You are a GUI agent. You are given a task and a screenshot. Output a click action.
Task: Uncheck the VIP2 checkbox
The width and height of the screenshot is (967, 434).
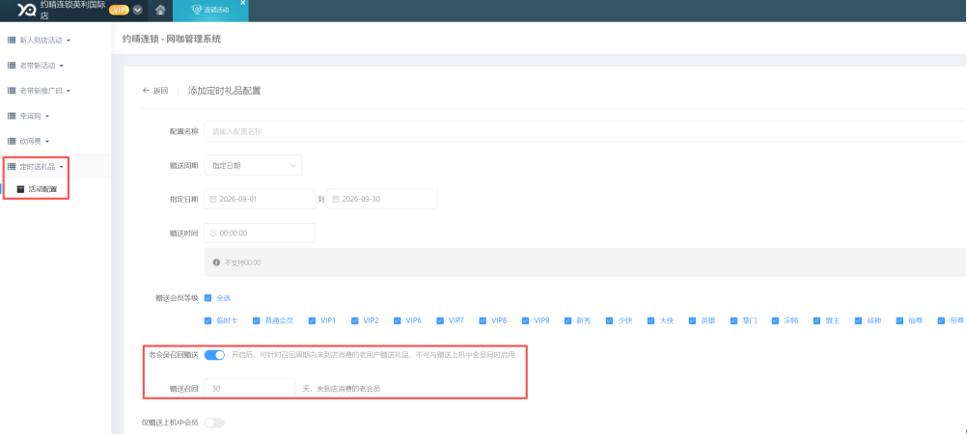(355, 321)
